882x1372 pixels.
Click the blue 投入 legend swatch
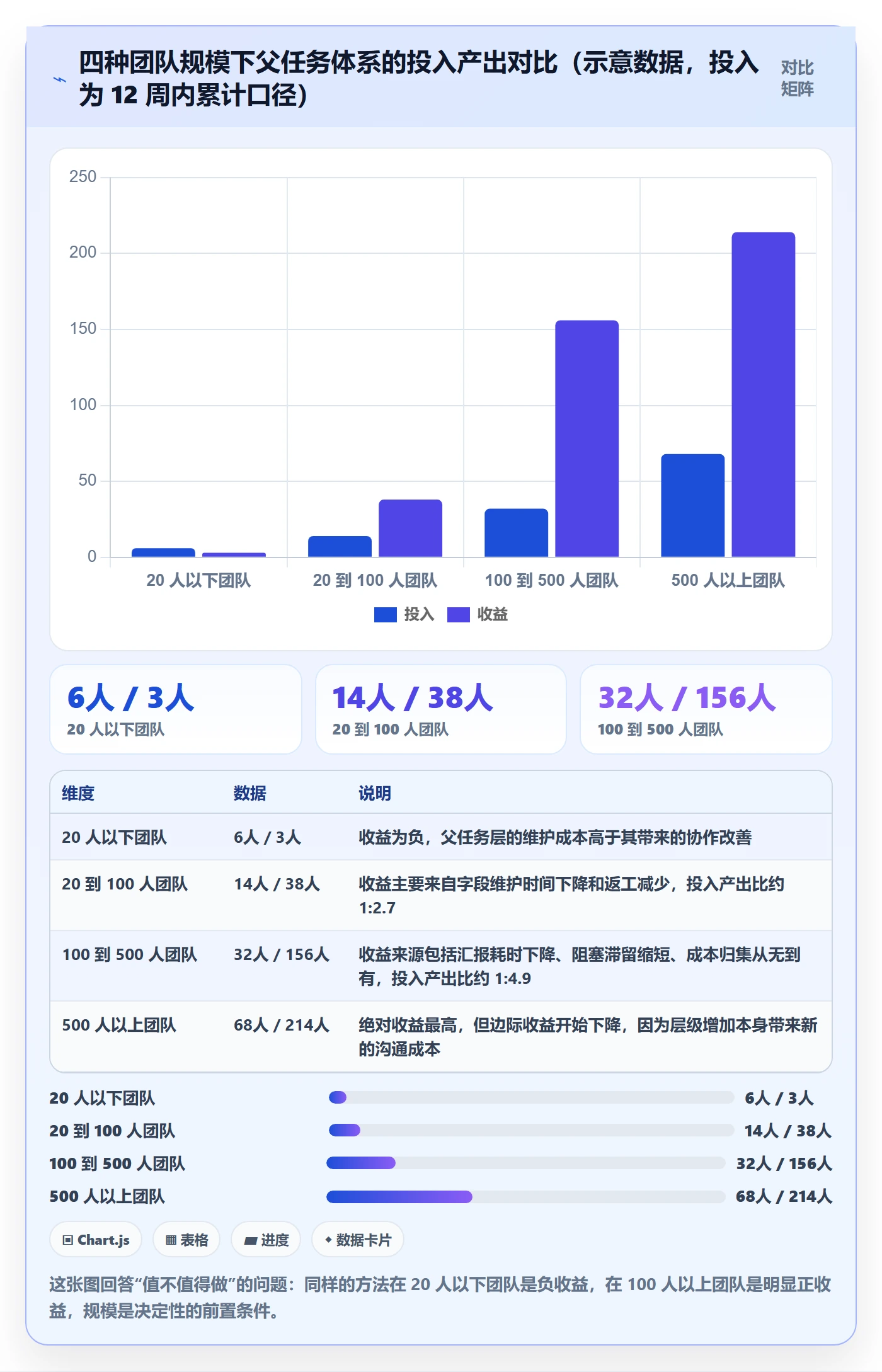click(385, 614)
